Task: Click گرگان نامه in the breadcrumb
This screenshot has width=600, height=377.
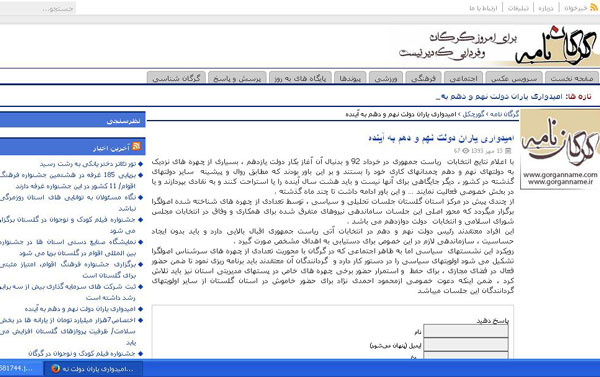Action: (504, 114)
